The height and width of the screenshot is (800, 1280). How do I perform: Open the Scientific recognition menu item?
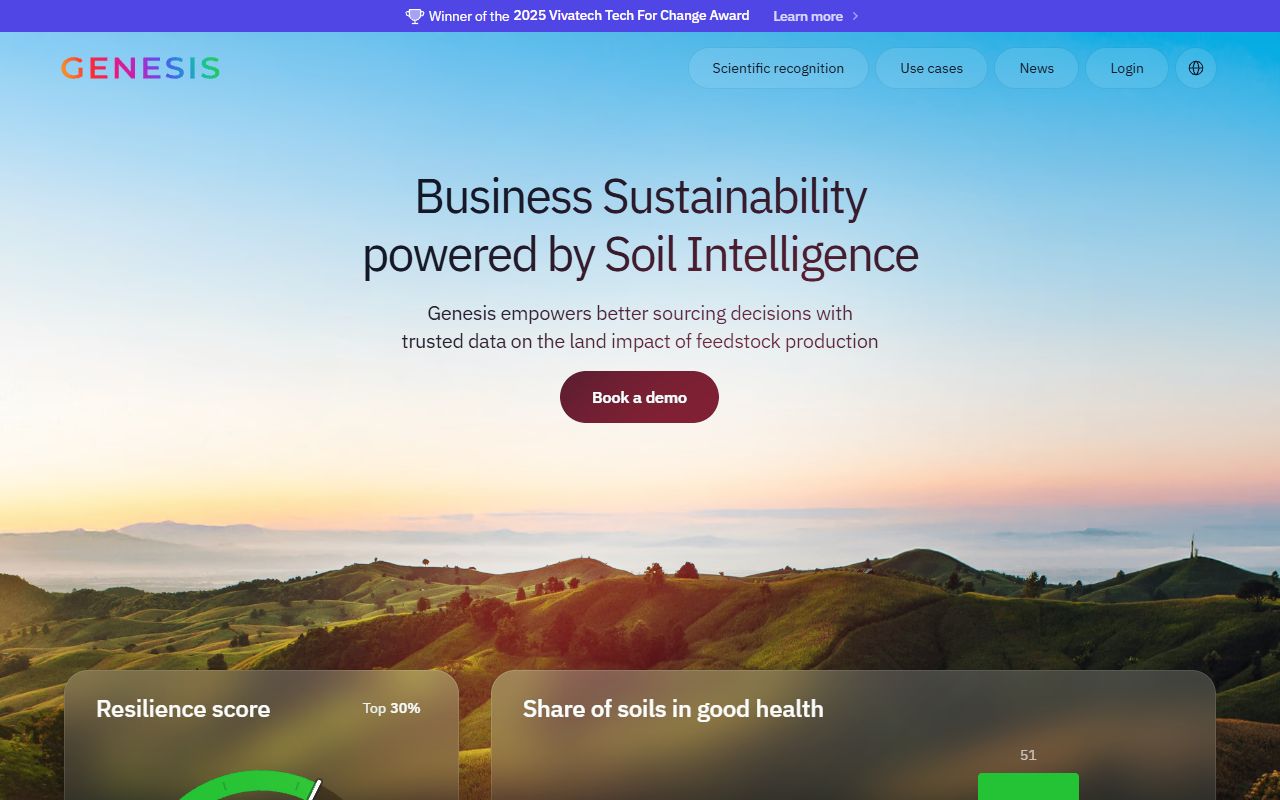click(778, 68)
